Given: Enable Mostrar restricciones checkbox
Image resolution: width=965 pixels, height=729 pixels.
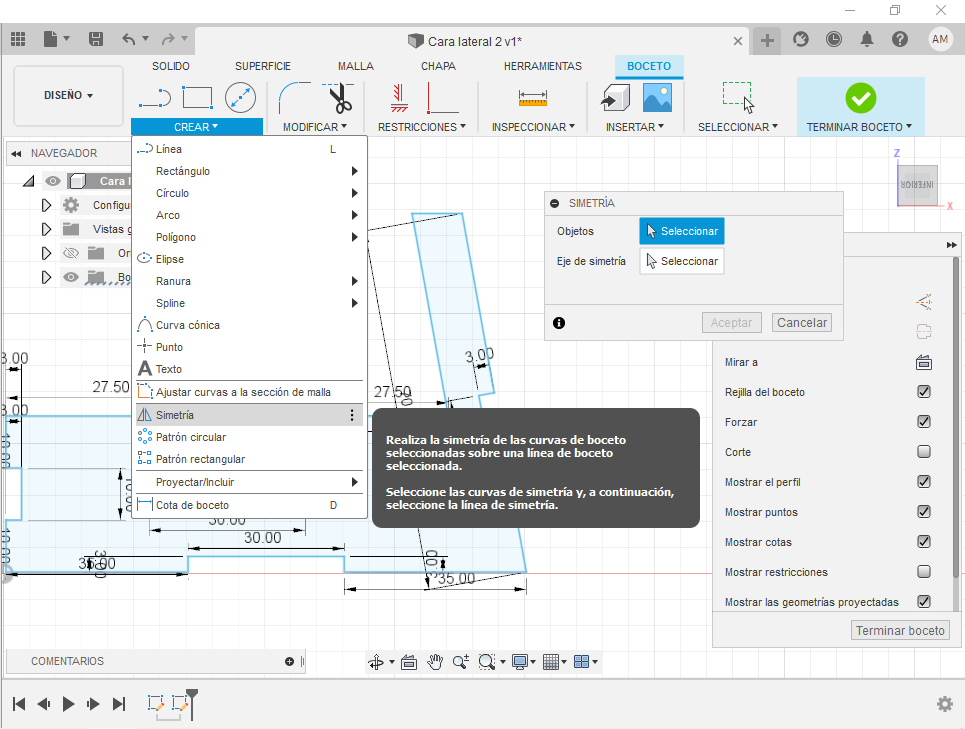Looking at the screenshot, I should click(x=924, y=572).
